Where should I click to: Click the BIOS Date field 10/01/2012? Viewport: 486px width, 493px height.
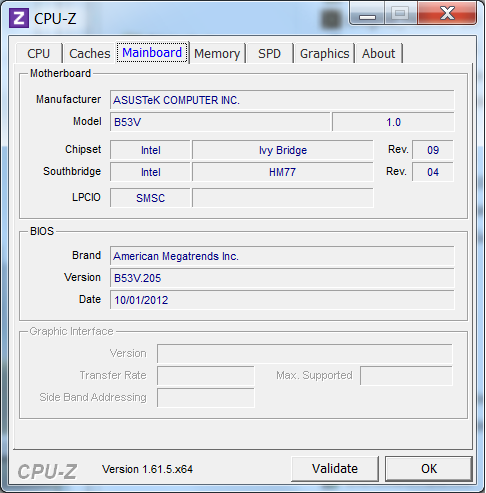coord(282,300)
